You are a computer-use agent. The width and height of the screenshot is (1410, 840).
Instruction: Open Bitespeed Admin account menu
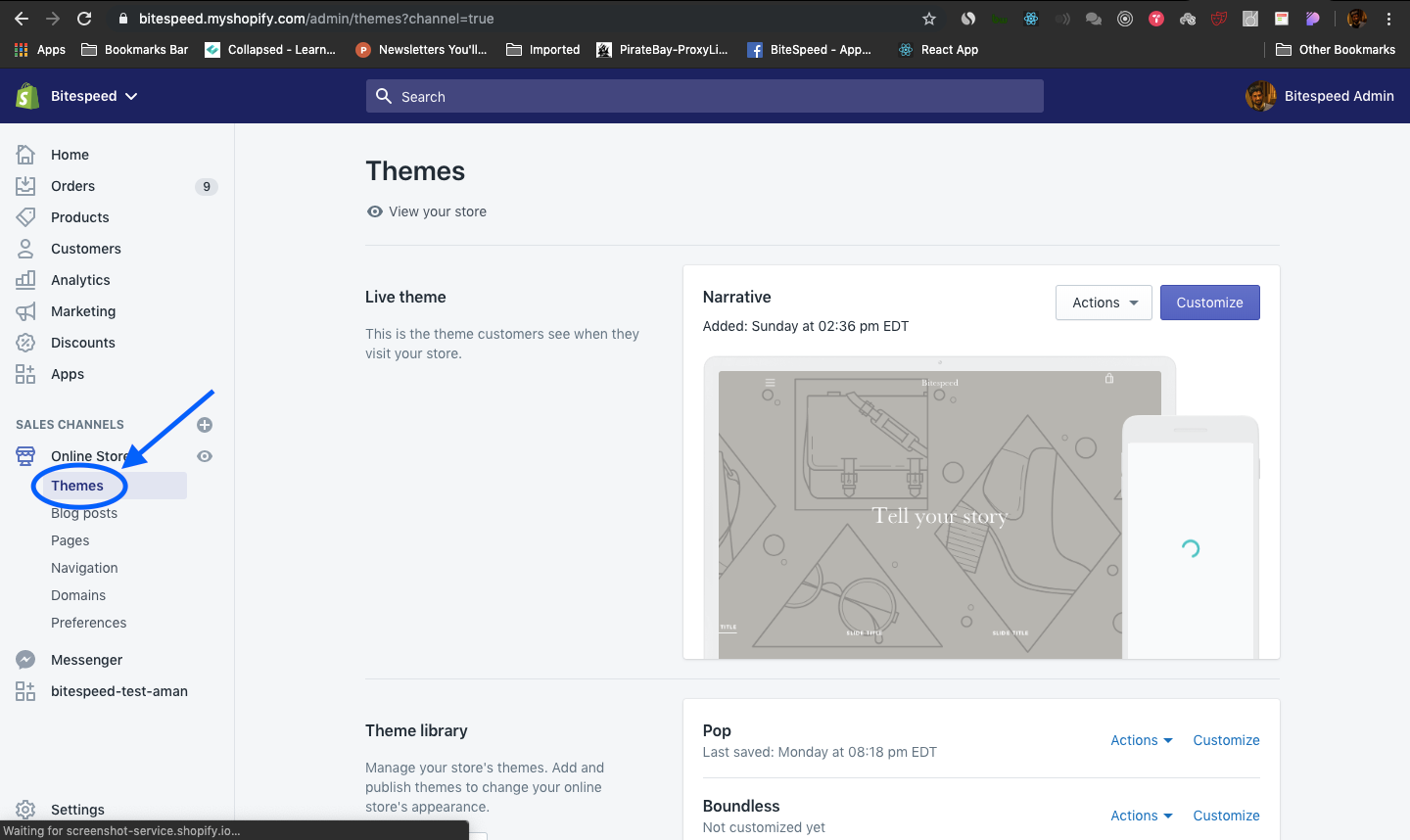click(1319, 96)
